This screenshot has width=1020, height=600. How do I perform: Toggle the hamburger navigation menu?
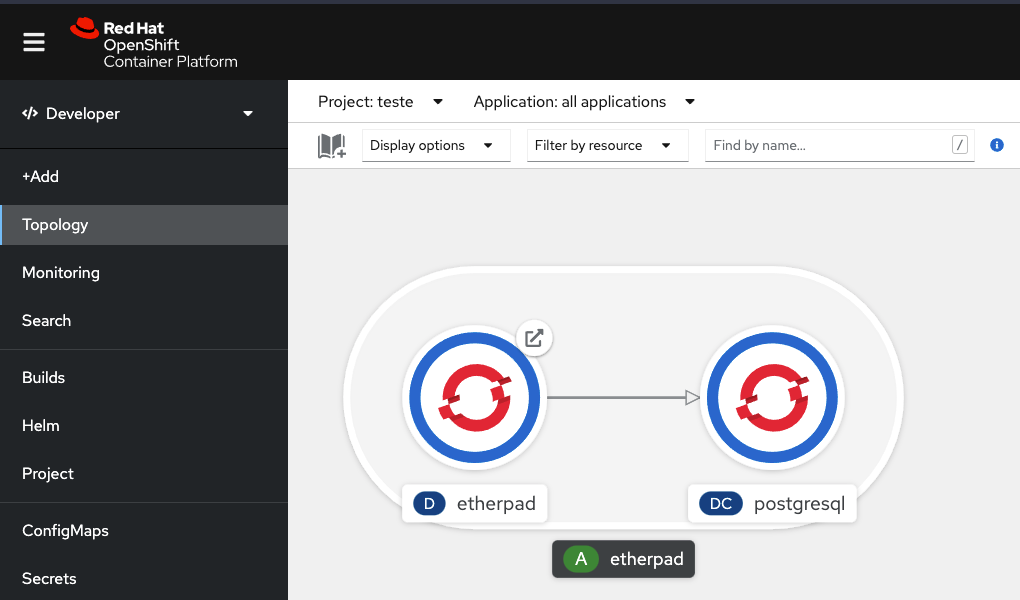(34, 42)
